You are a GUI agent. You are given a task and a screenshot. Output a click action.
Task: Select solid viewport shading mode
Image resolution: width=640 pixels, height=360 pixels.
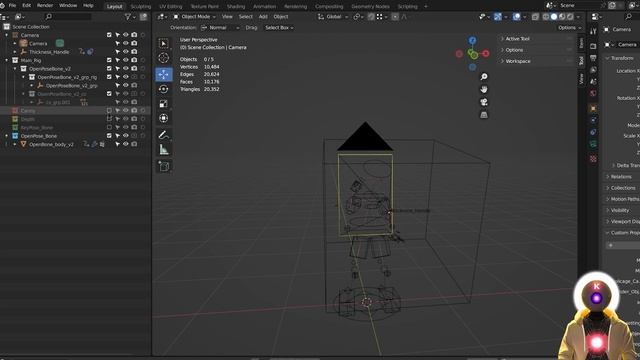click(x=554, y=17)
